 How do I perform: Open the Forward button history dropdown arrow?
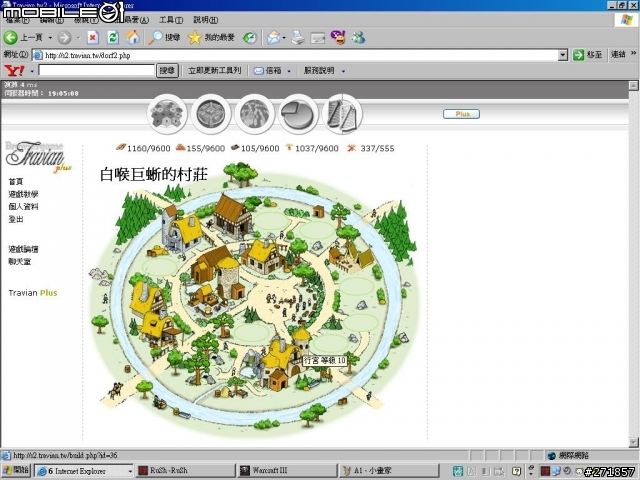tap(78, 38)
